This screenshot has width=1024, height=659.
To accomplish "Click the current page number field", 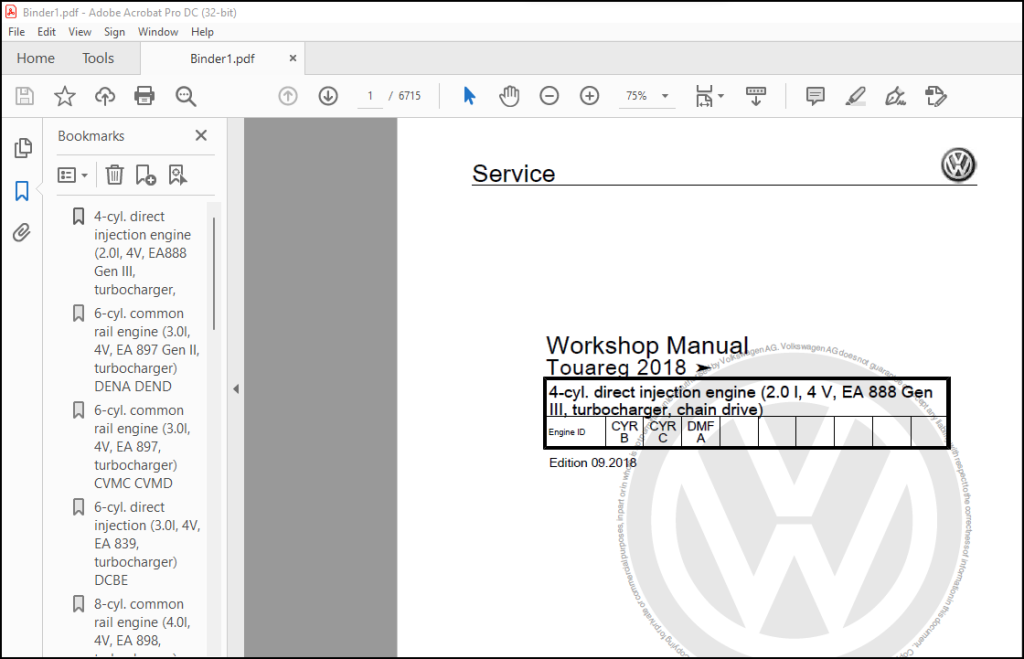I will [x=370, y=96].
